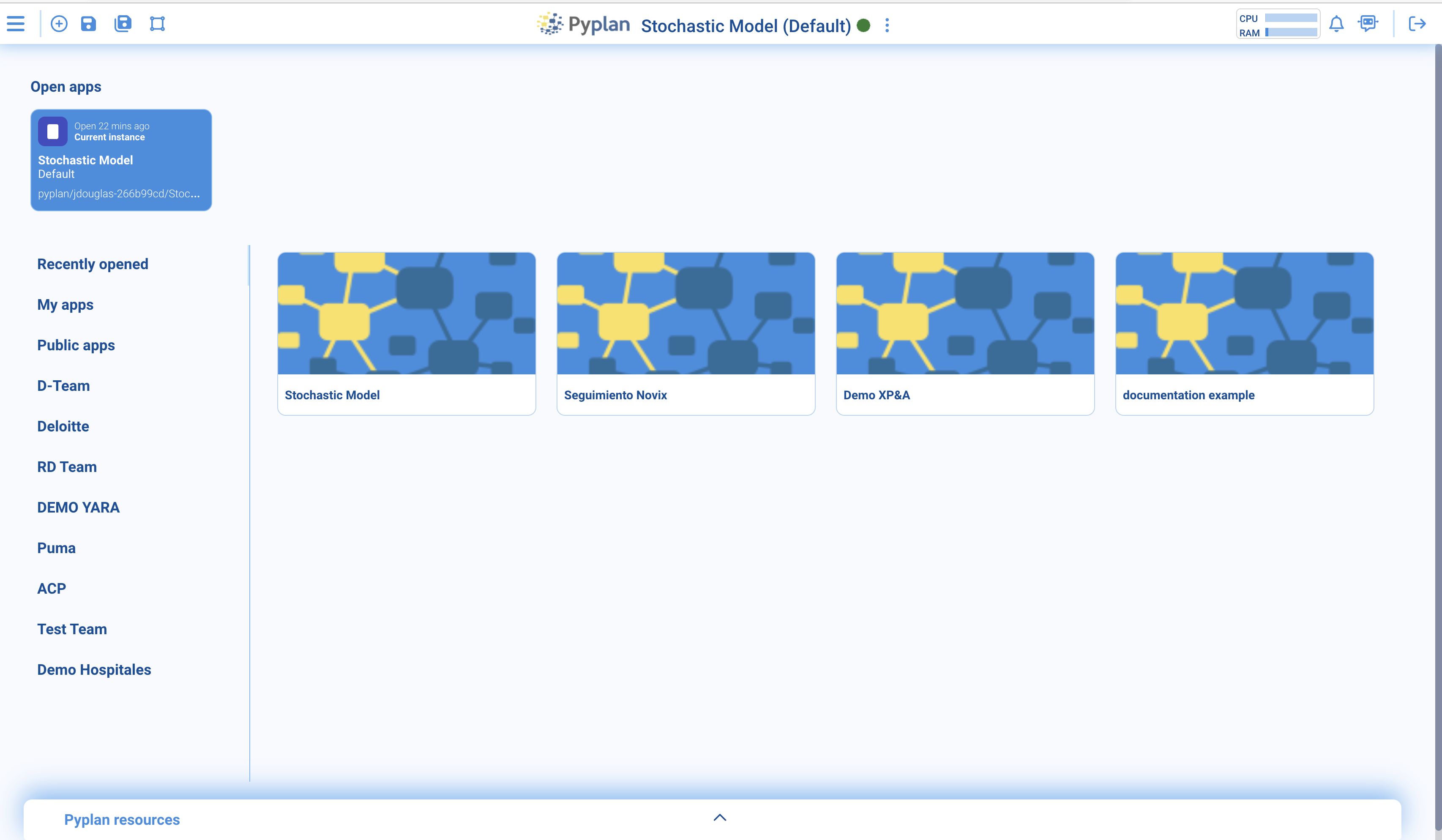Screen dimensions: 1442x840
Task: Open the Seguimiento Novix app
Action: click(685, 395)
